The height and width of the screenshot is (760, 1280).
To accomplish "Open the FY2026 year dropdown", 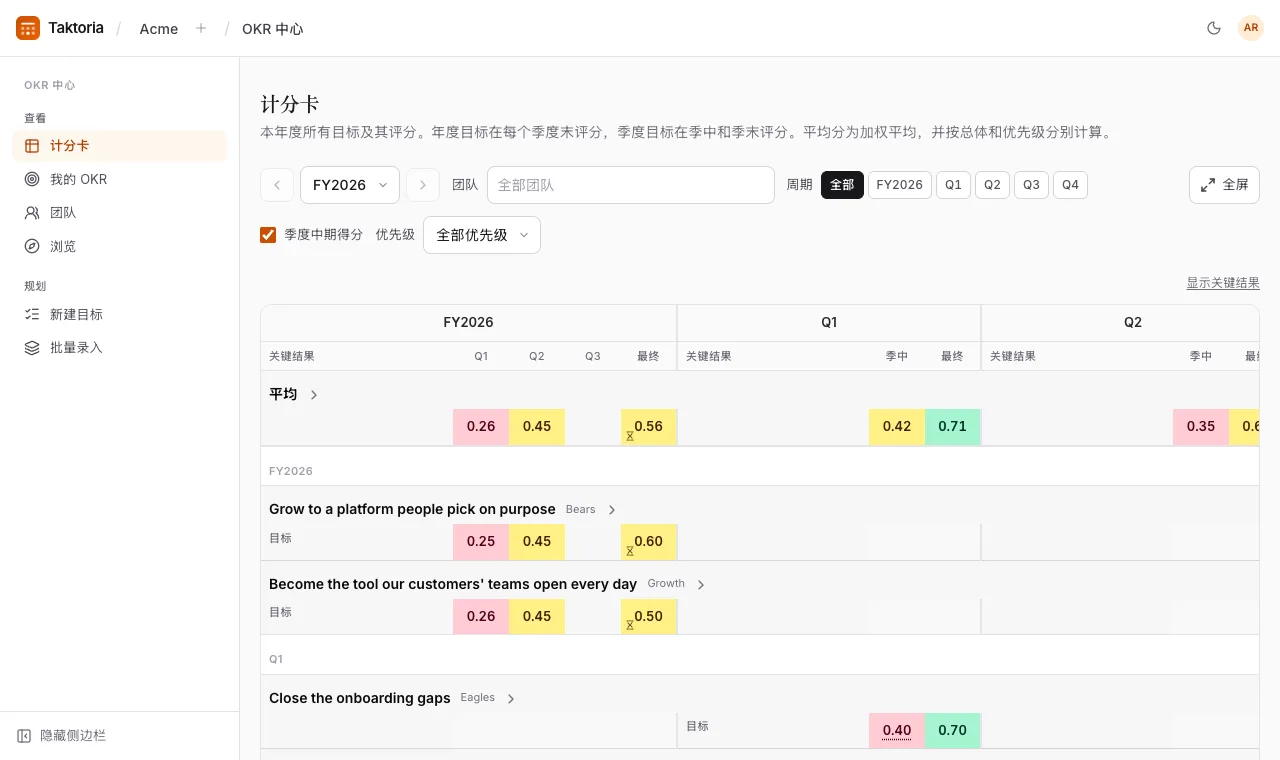I will [350, 185].
